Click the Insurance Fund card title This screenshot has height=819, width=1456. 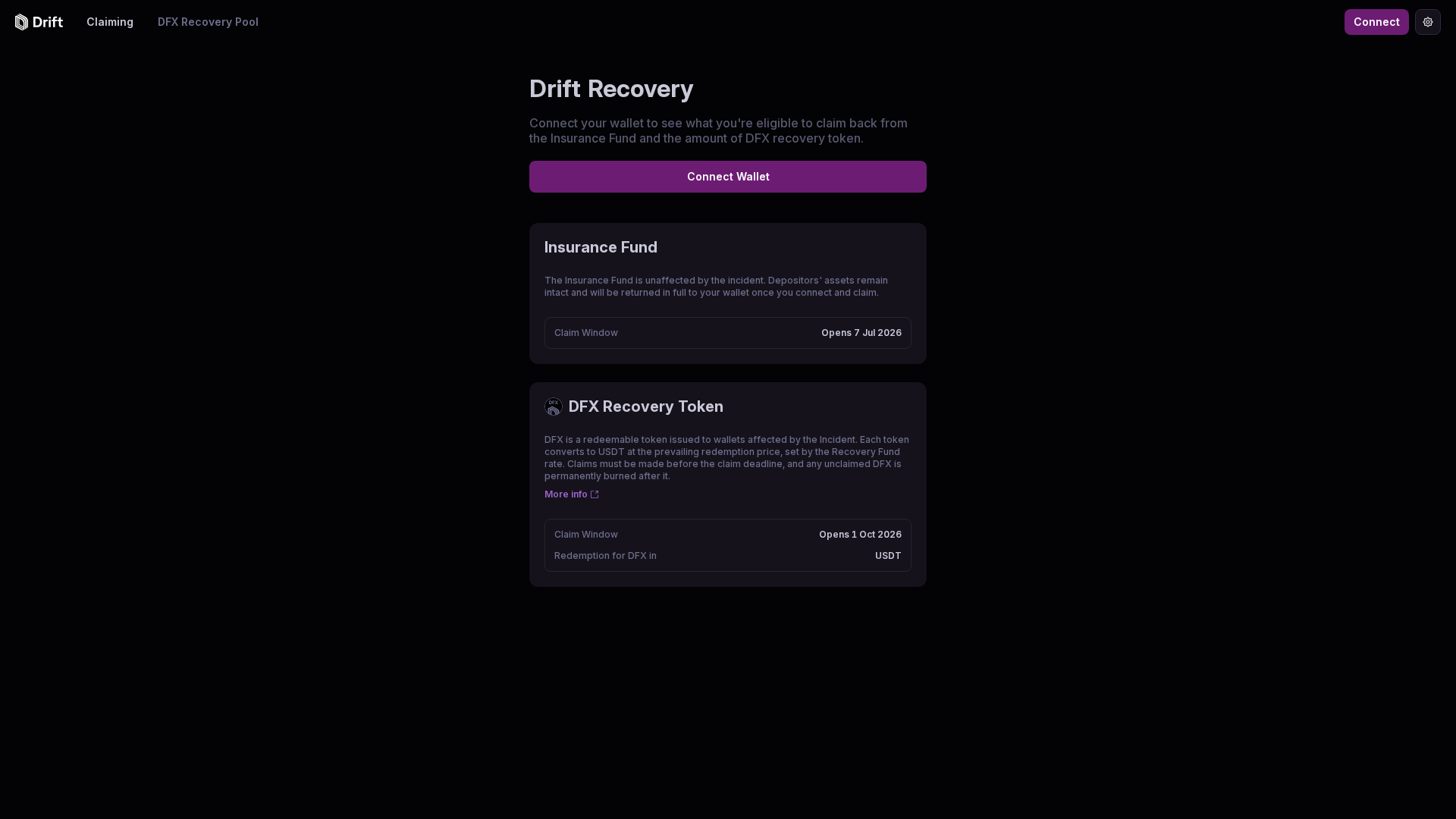point(601,247)
